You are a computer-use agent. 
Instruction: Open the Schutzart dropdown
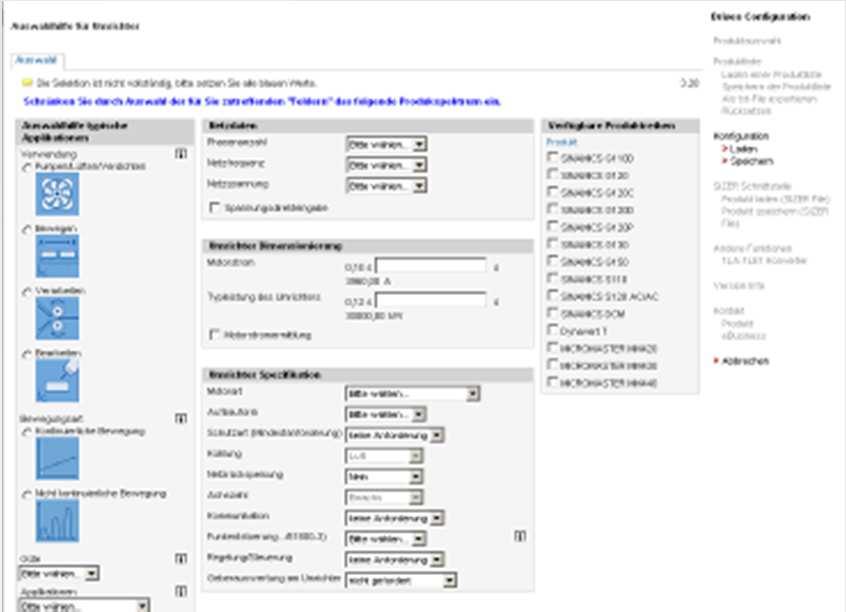(394, 435)
